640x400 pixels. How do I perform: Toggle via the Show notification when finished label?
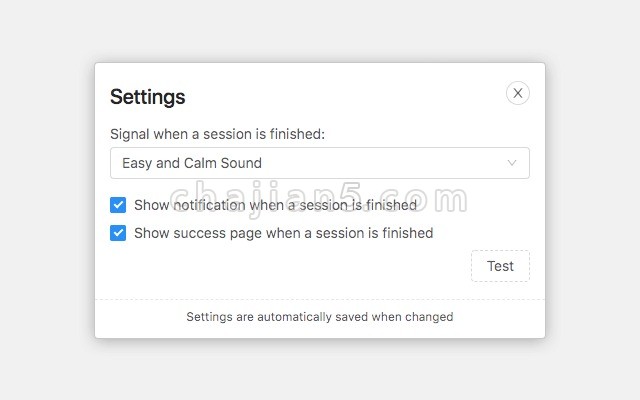pos(276,205)
